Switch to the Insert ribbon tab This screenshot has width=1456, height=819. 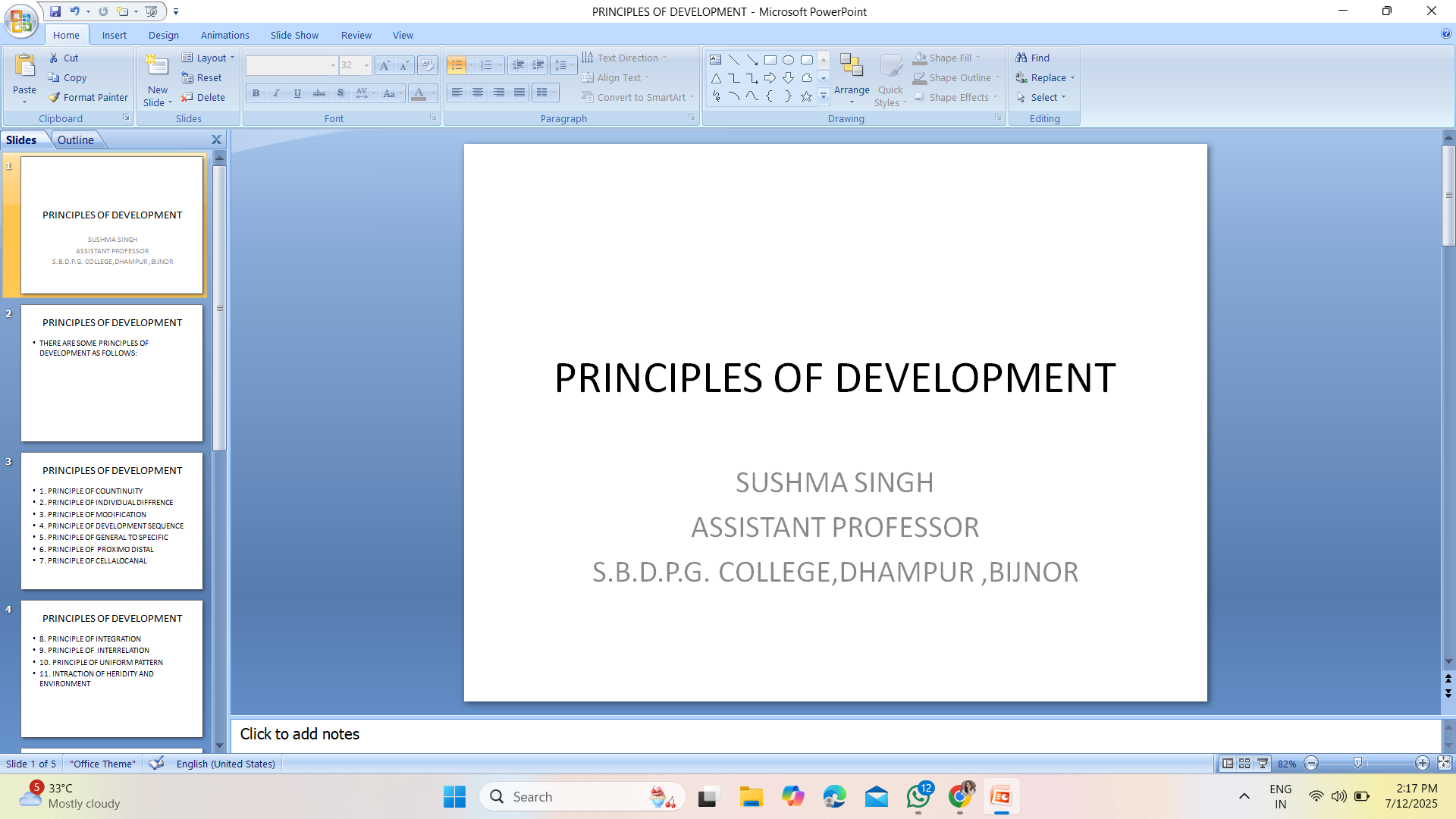[115, 35]
